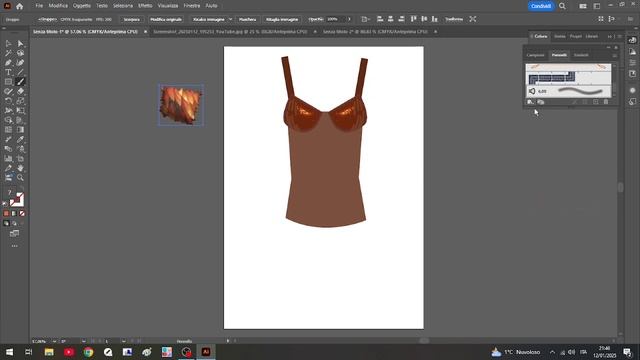Create a new brush with plus icon
Image resolution: width=640 pixels, height=360 pixels.
click(596, 102)
